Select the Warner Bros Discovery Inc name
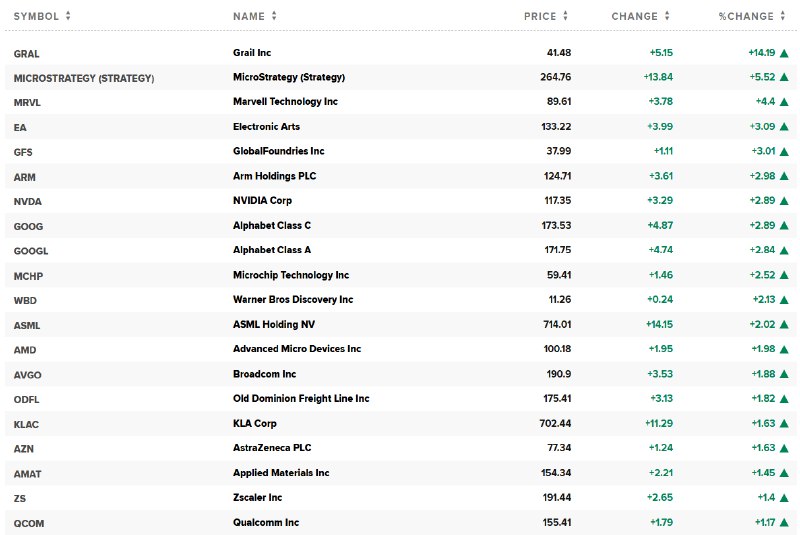800x535 pixels. click(x=293, y=299)
